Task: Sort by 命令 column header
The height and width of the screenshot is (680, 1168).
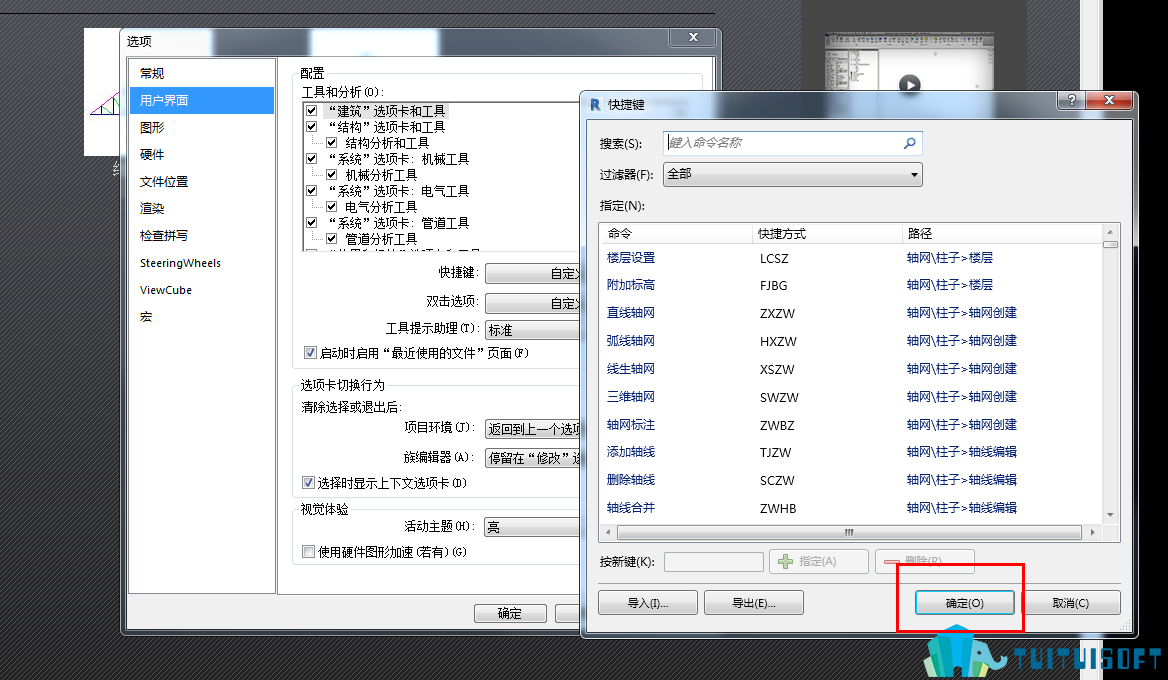Action: point(676,234)
